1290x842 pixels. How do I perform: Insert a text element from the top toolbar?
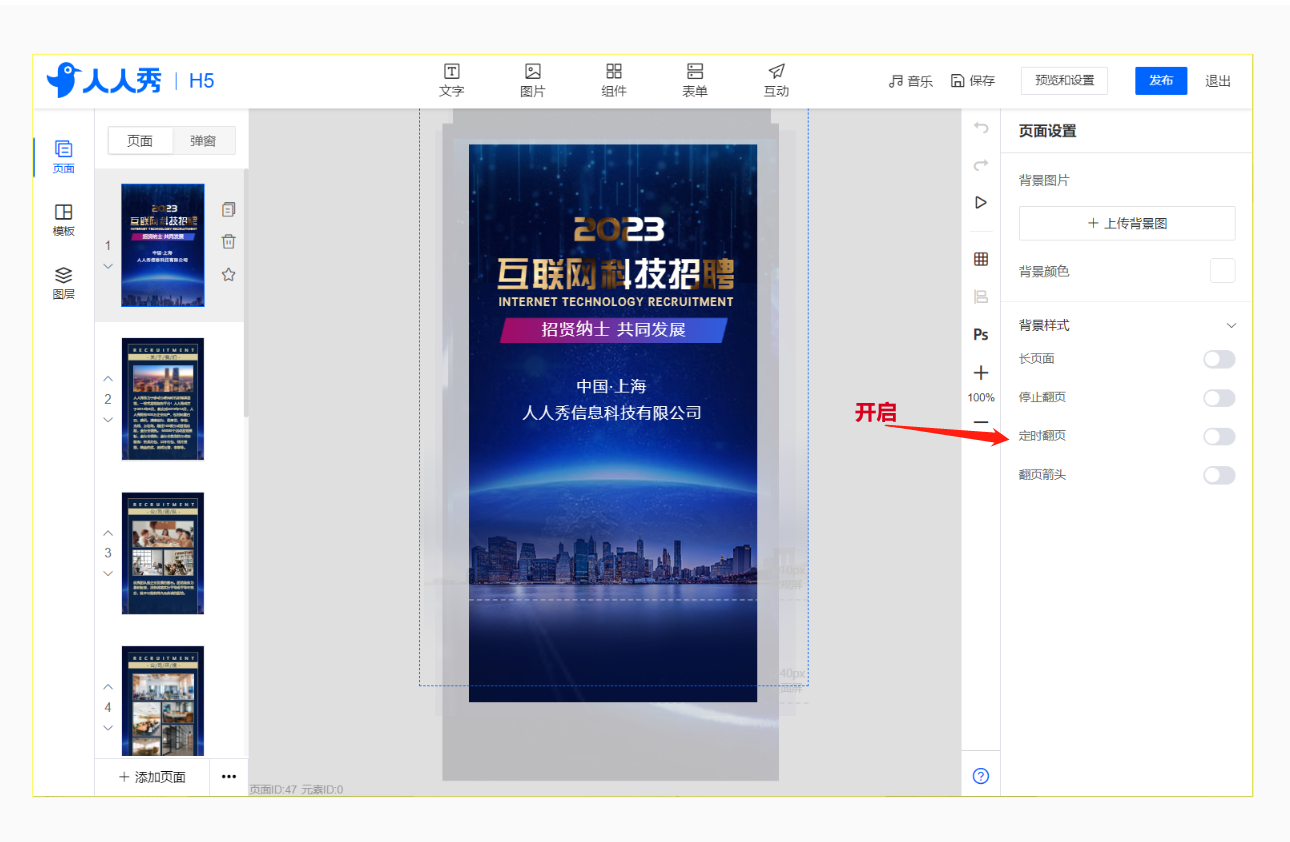[452, 80]
